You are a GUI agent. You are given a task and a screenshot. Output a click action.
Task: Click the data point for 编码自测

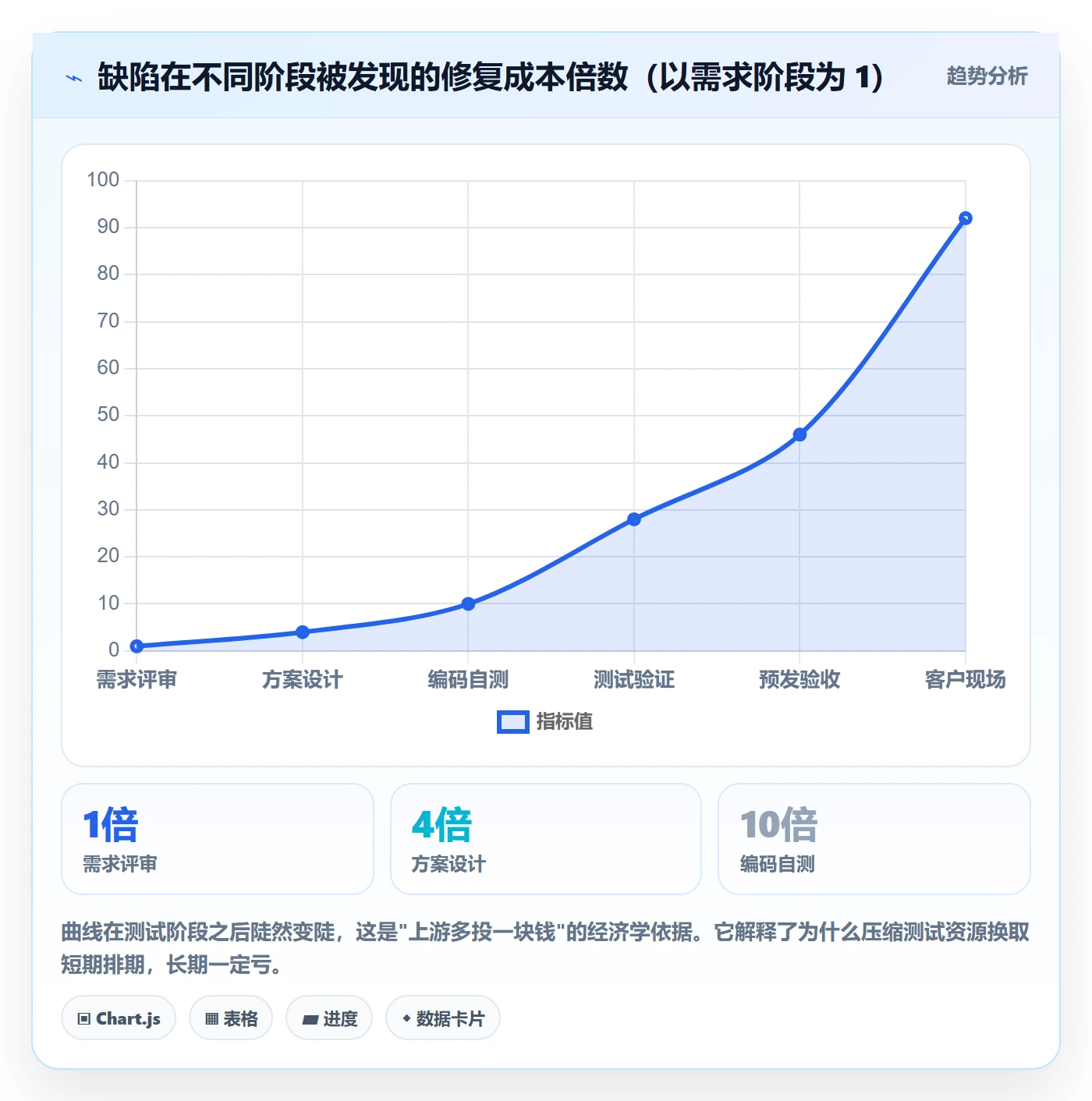click(468, 604)
